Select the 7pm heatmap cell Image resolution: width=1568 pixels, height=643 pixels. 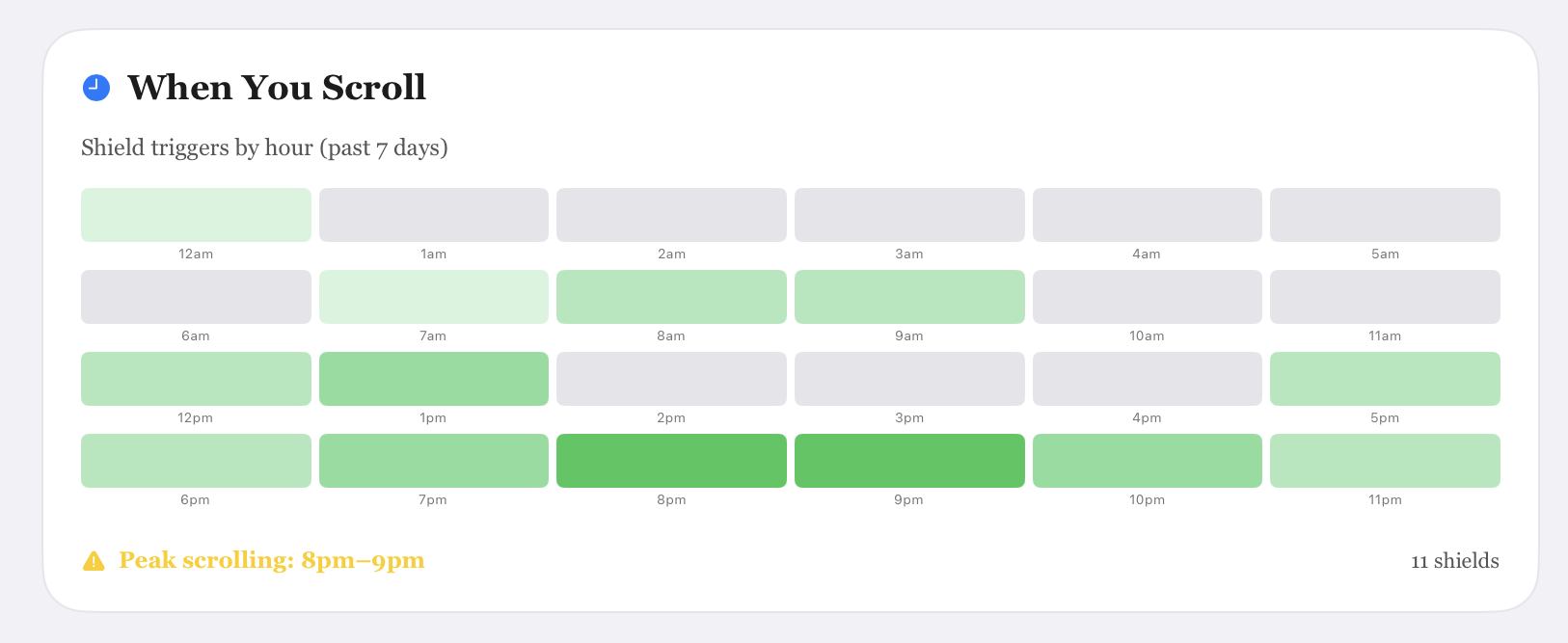tap(434, 461)
